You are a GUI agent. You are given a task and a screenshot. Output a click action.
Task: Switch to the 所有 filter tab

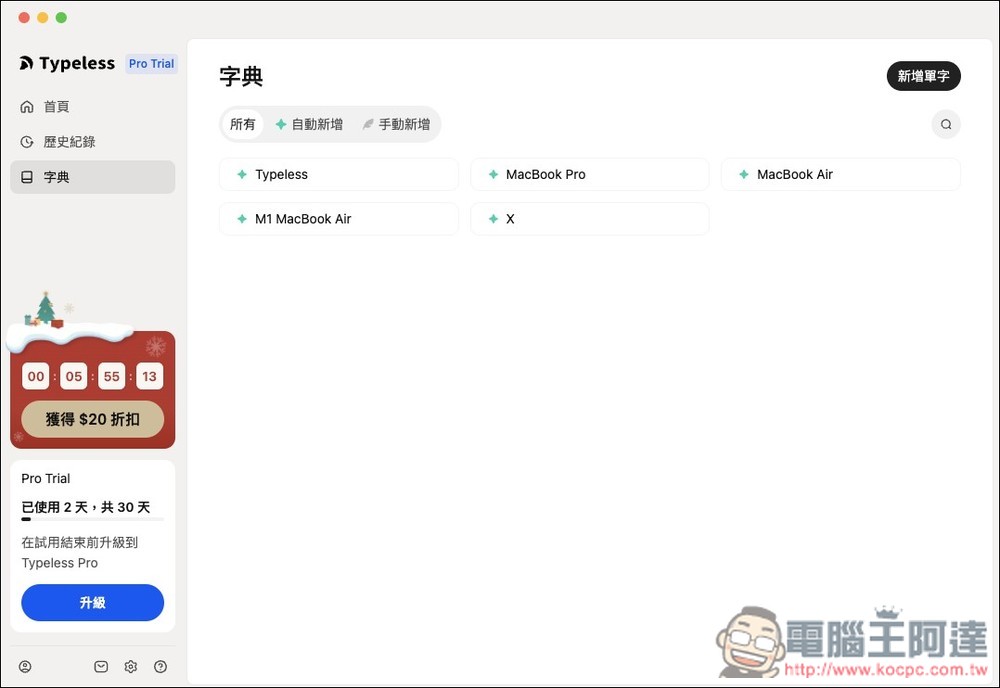point(242,124)
